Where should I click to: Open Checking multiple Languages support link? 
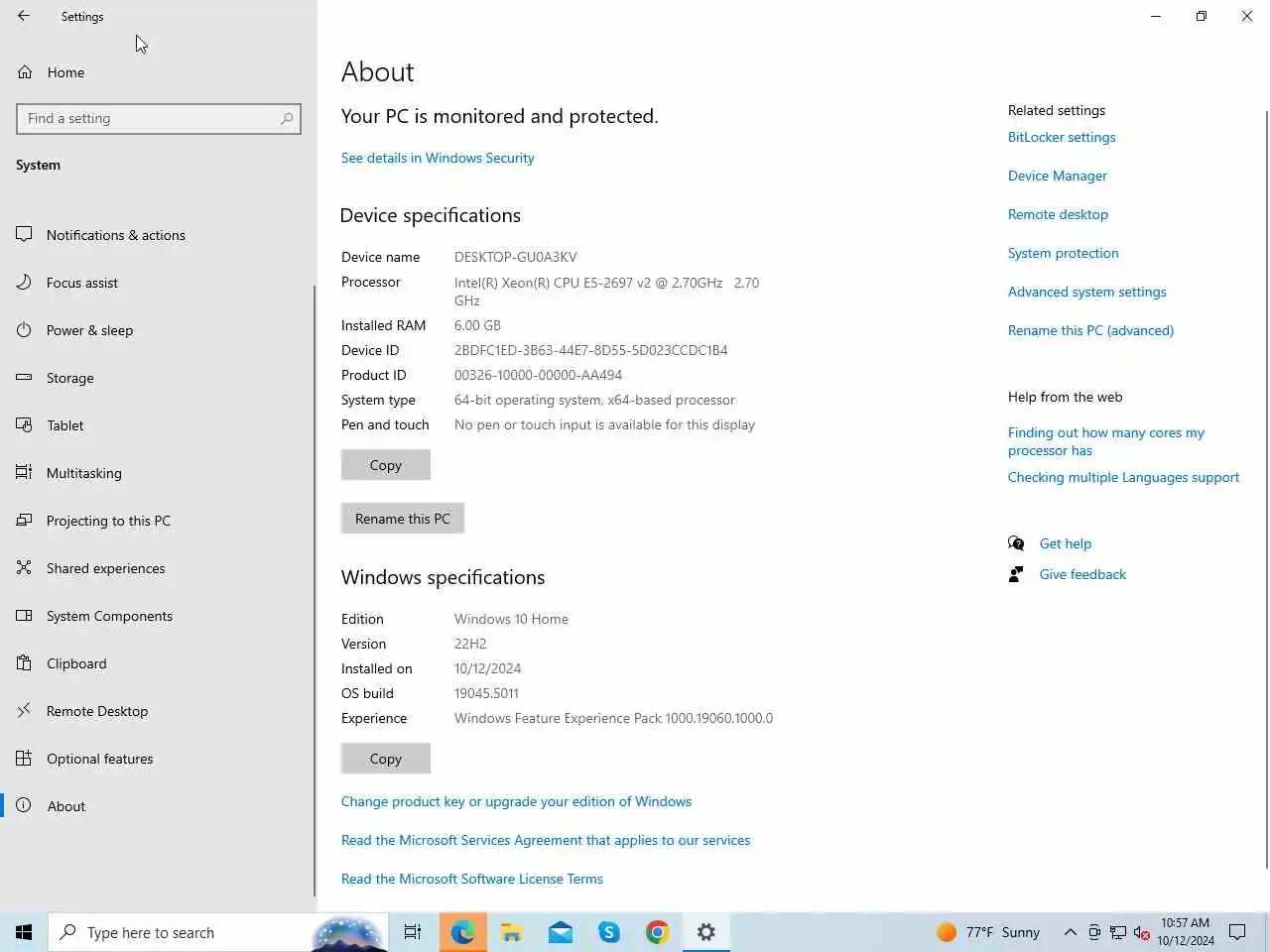point(1123,477)
